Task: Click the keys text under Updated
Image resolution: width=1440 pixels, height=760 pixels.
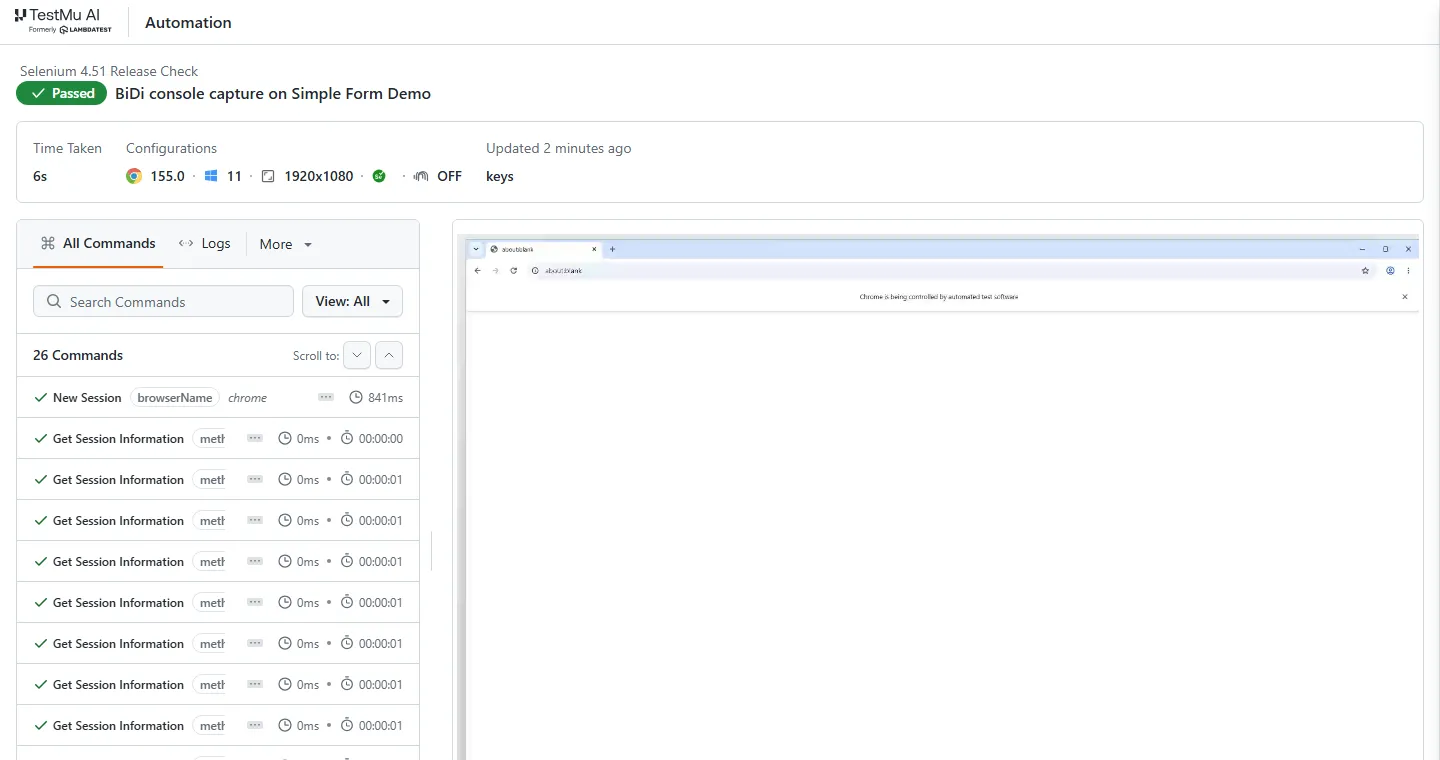Action: 500,176
